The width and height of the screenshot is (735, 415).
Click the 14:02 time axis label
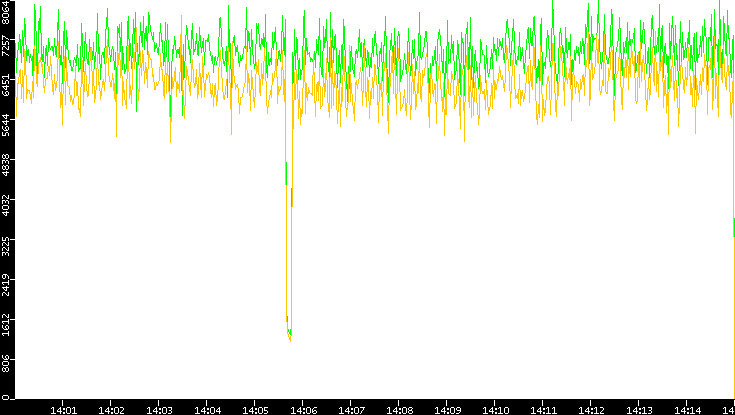tap(111, 410)
